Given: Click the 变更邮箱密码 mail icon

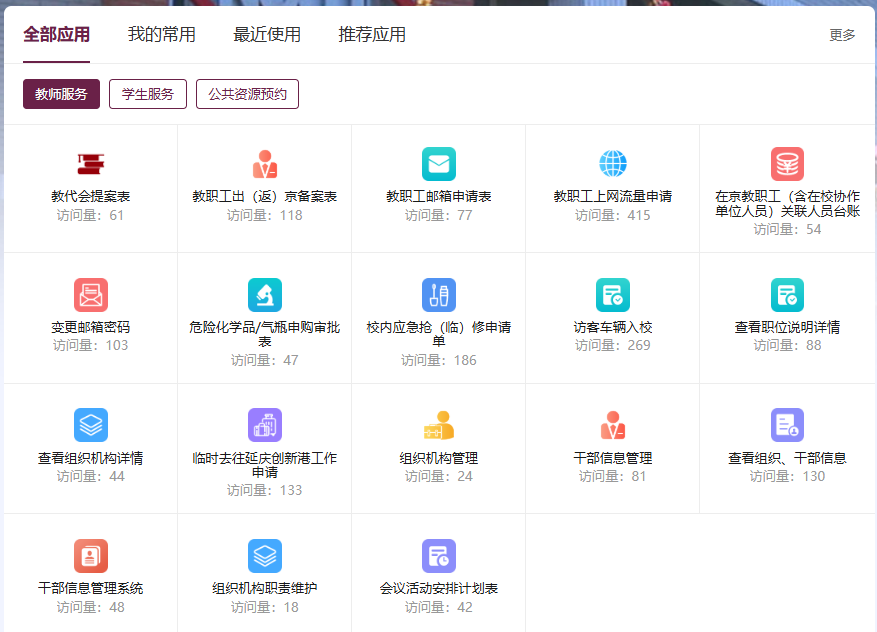Looking at the screenshot, I should pyautogui.click(x=91, y=295).
